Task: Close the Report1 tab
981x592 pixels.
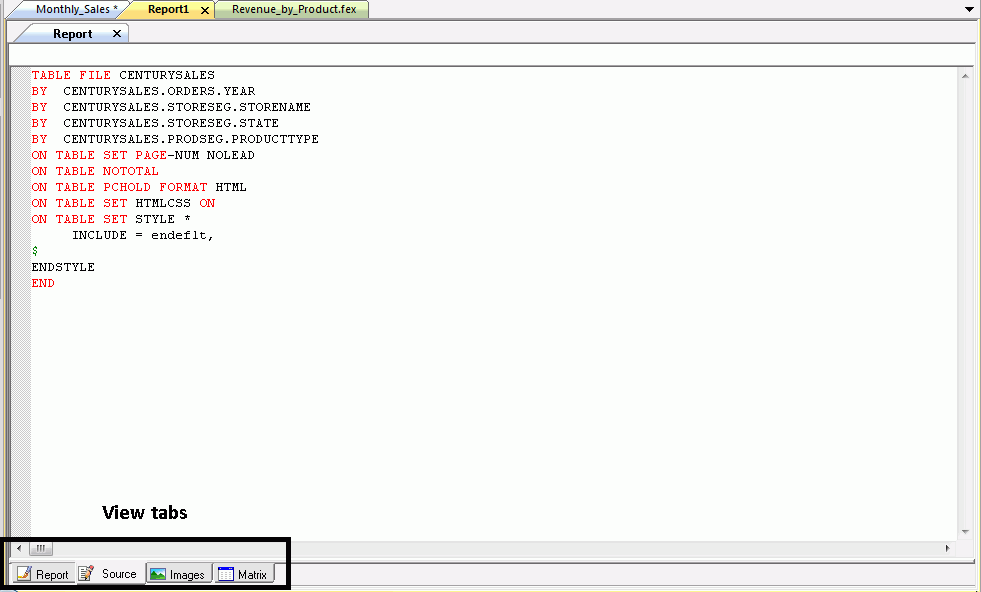Action: coord(205,10)
